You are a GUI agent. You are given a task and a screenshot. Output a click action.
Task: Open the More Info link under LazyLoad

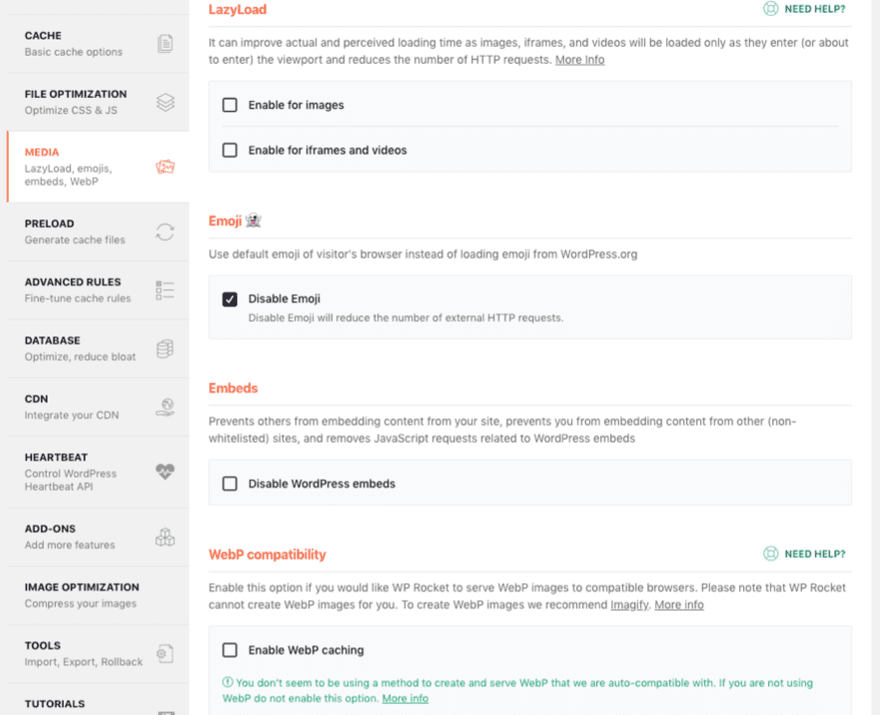580,59
